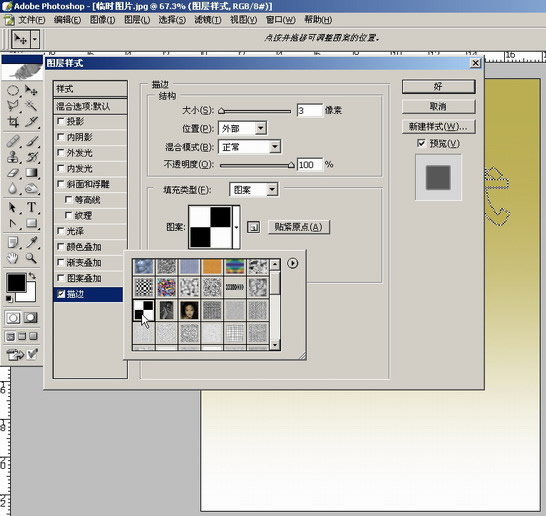
Task: Select the 样式 Styles row
Action: tap(90, 89)
